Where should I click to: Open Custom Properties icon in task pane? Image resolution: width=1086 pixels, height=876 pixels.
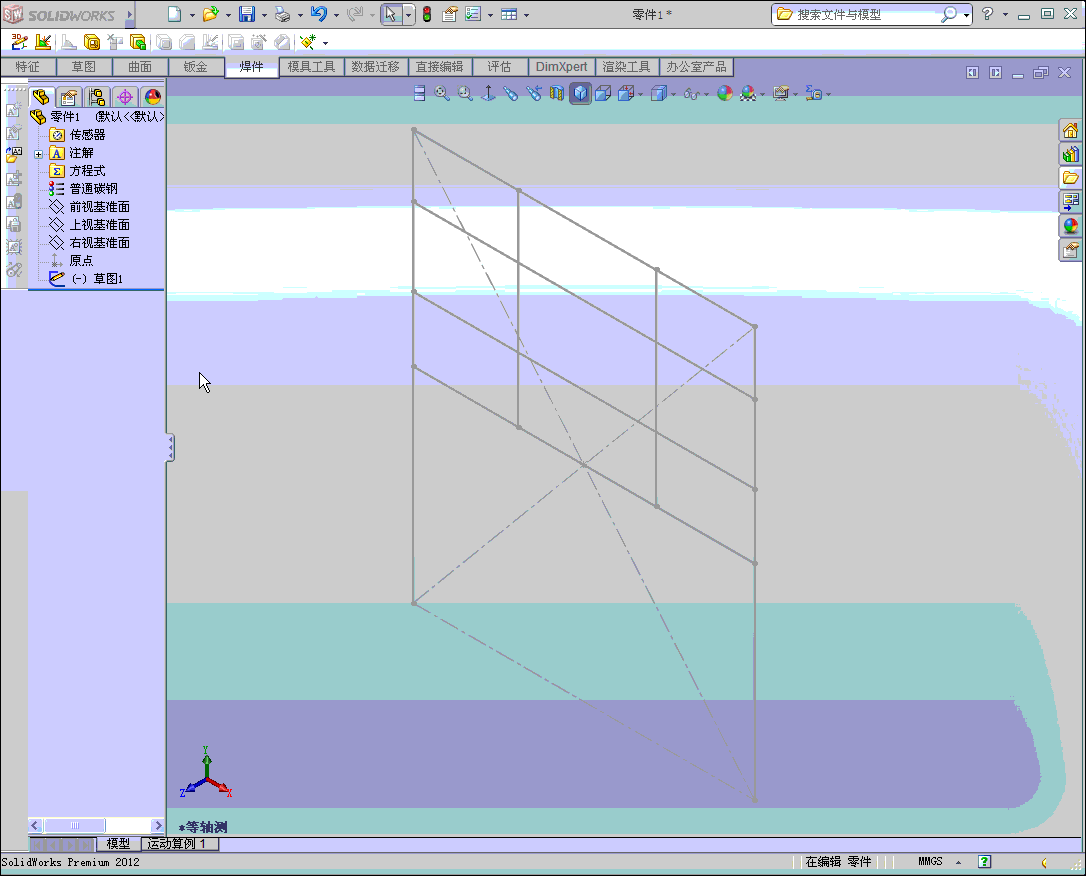click(1070, 249)
